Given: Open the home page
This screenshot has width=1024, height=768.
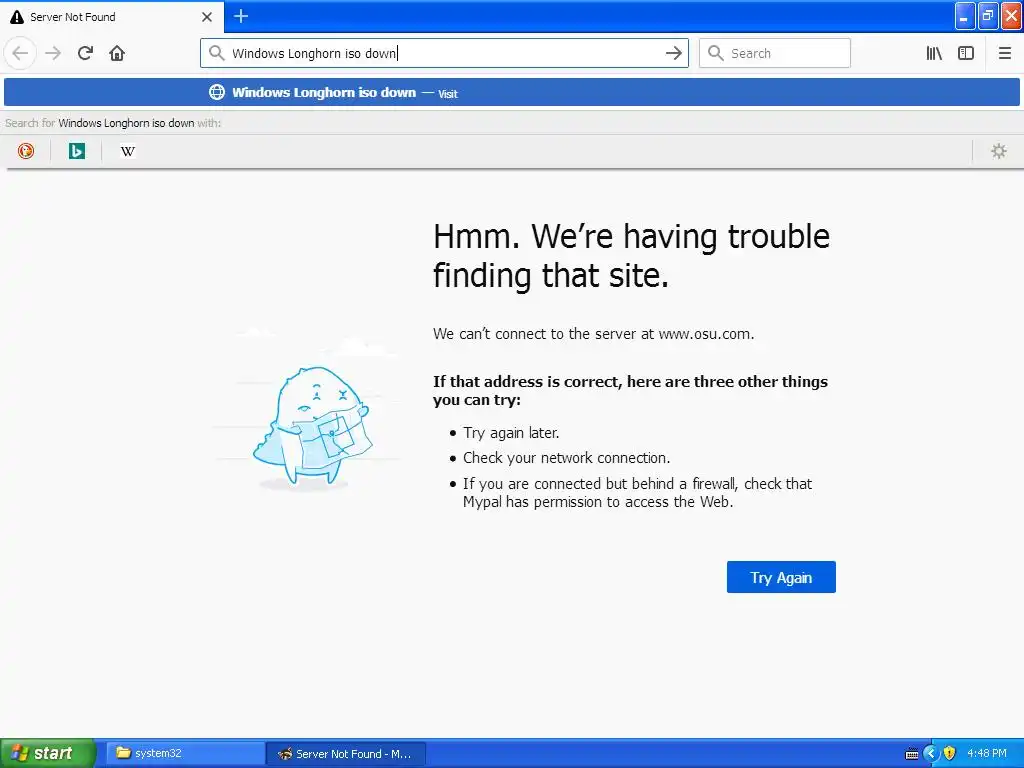Looking at the screenshot, I should [117, 53].
